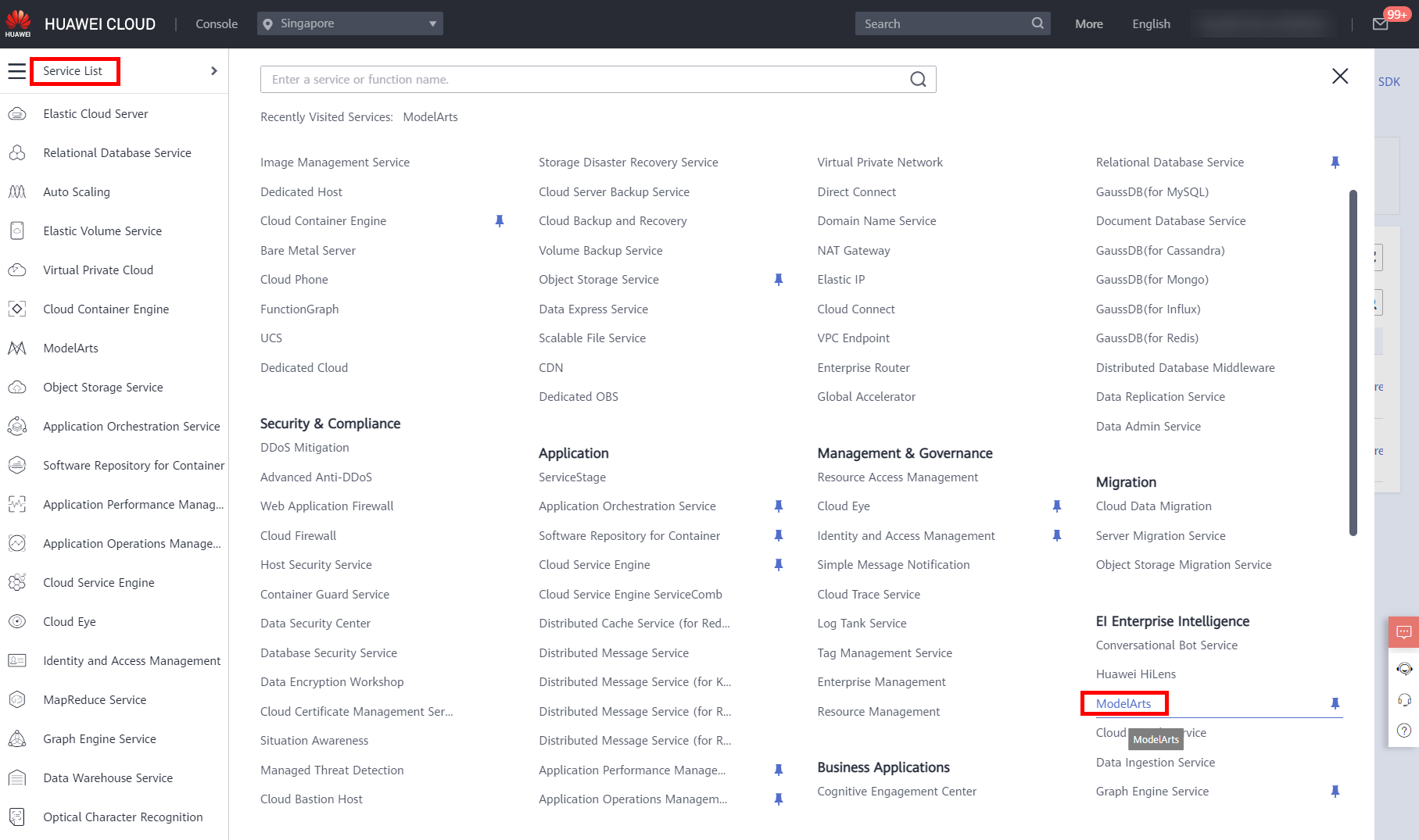Viewport: 1419px width, 840px height.
Task: Open the Singapore region dropdown
Action: tap(349, 23)
